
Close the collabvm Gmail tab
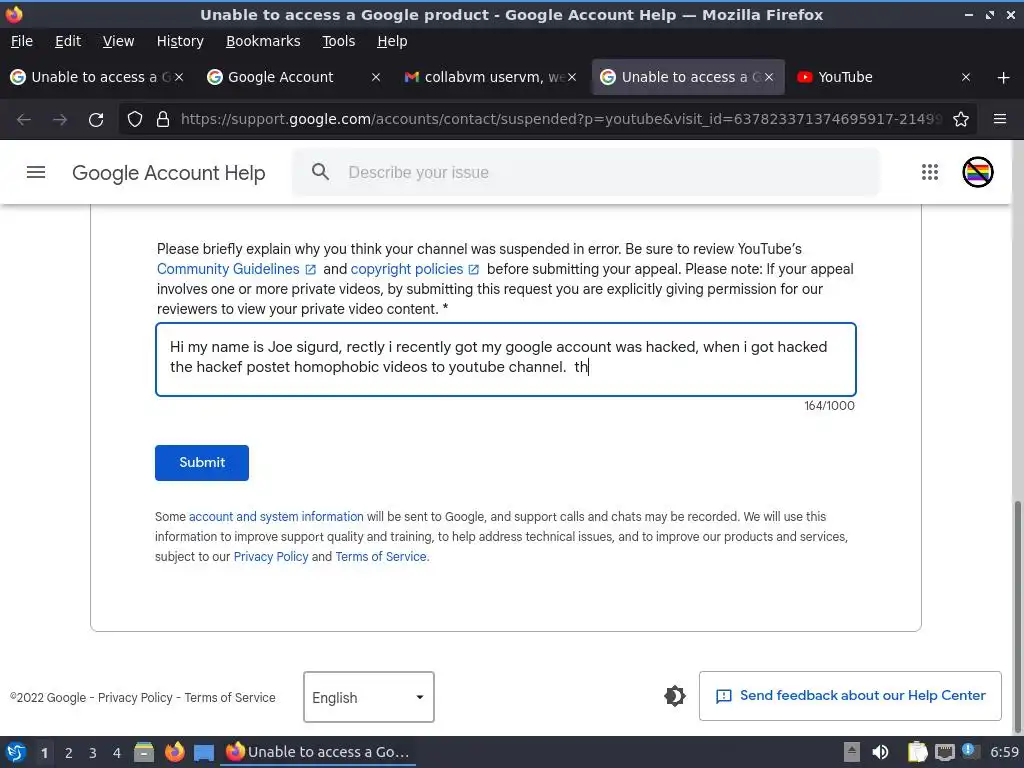[571, 78]
